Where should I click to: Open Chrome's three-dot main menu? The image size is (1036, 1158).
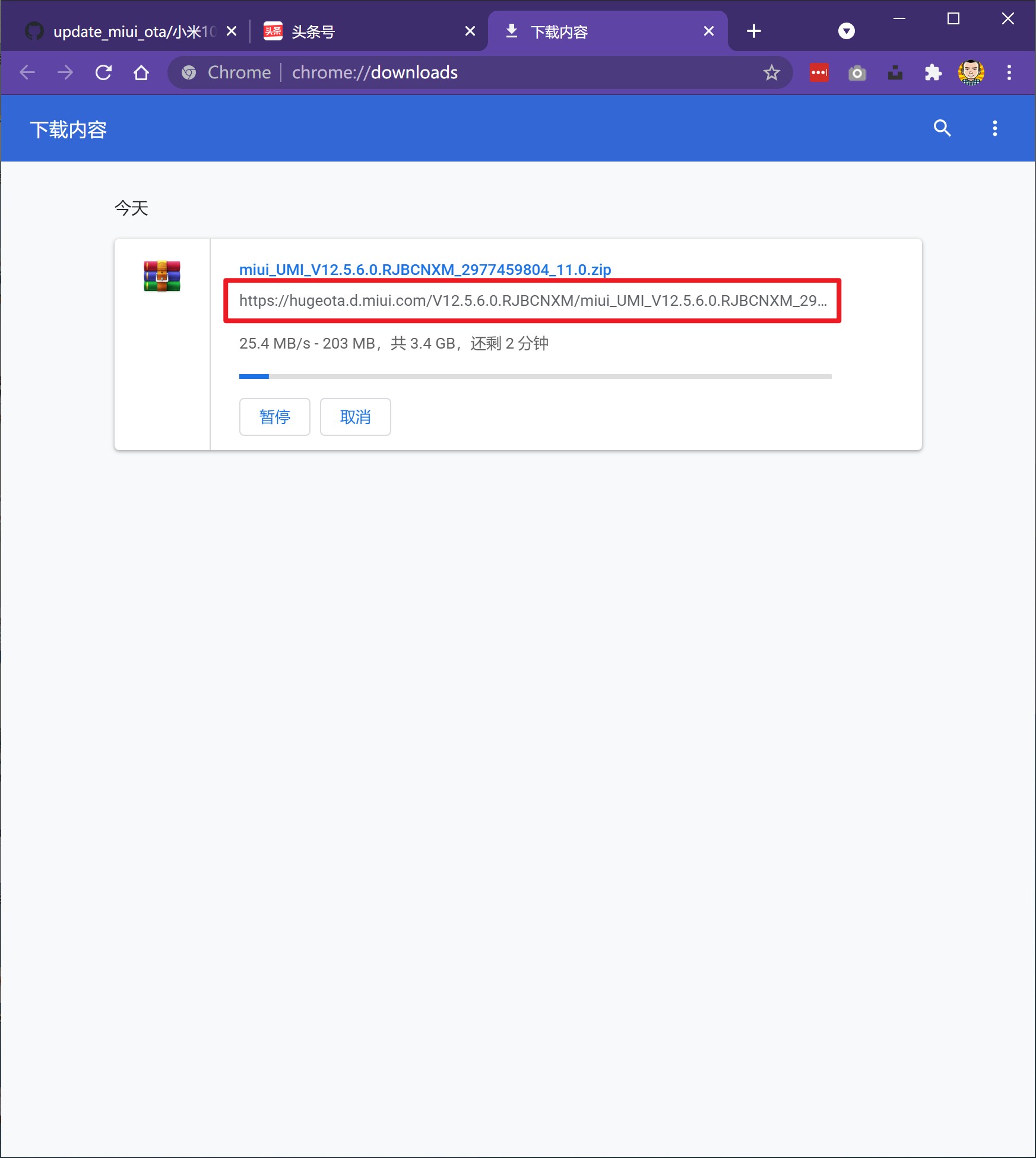pyautogui.click(x=1009, y=72)
